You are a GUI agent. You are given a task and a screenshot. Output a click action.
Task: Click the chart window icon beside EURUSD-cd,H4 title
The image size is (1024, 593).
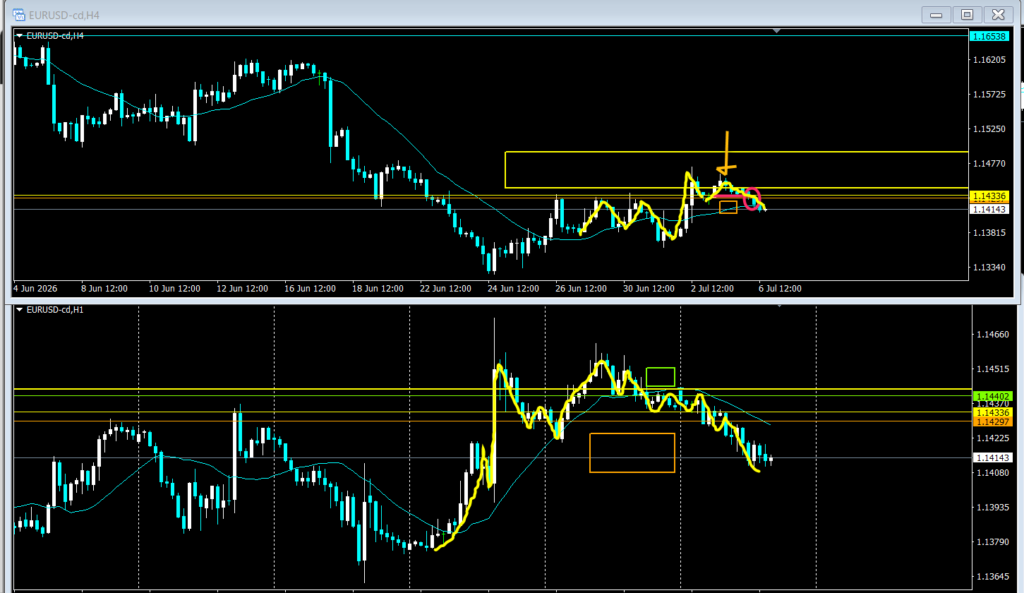(x=19, y=14)
